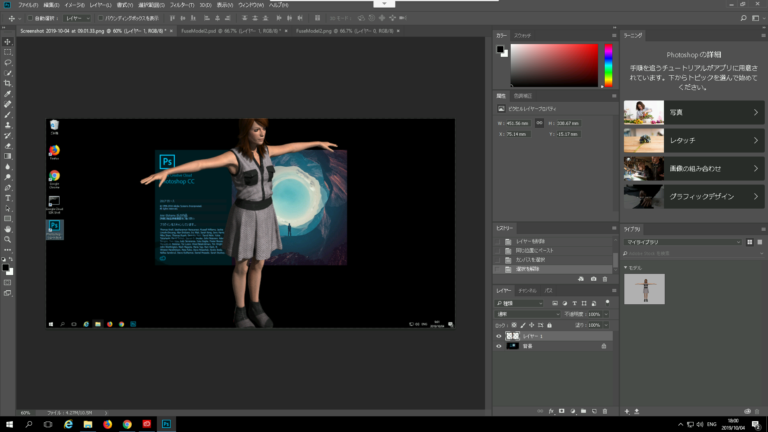Select the Brush tool
768x432 pixels.
tap(8, 115)
